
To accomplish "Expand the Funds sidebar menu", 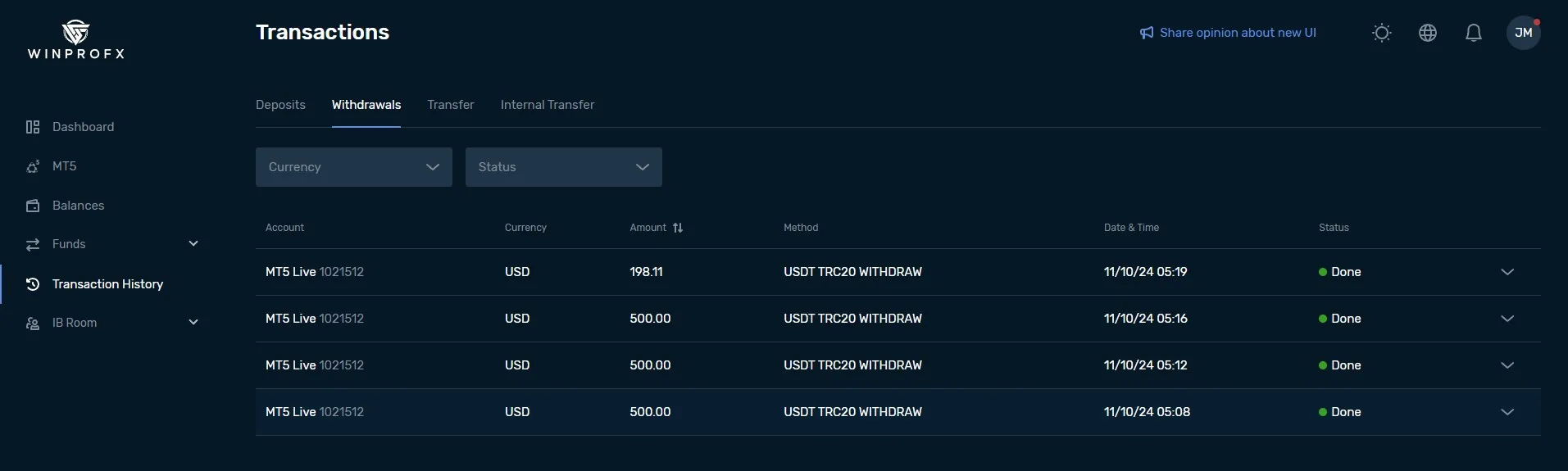I will 193,244.
